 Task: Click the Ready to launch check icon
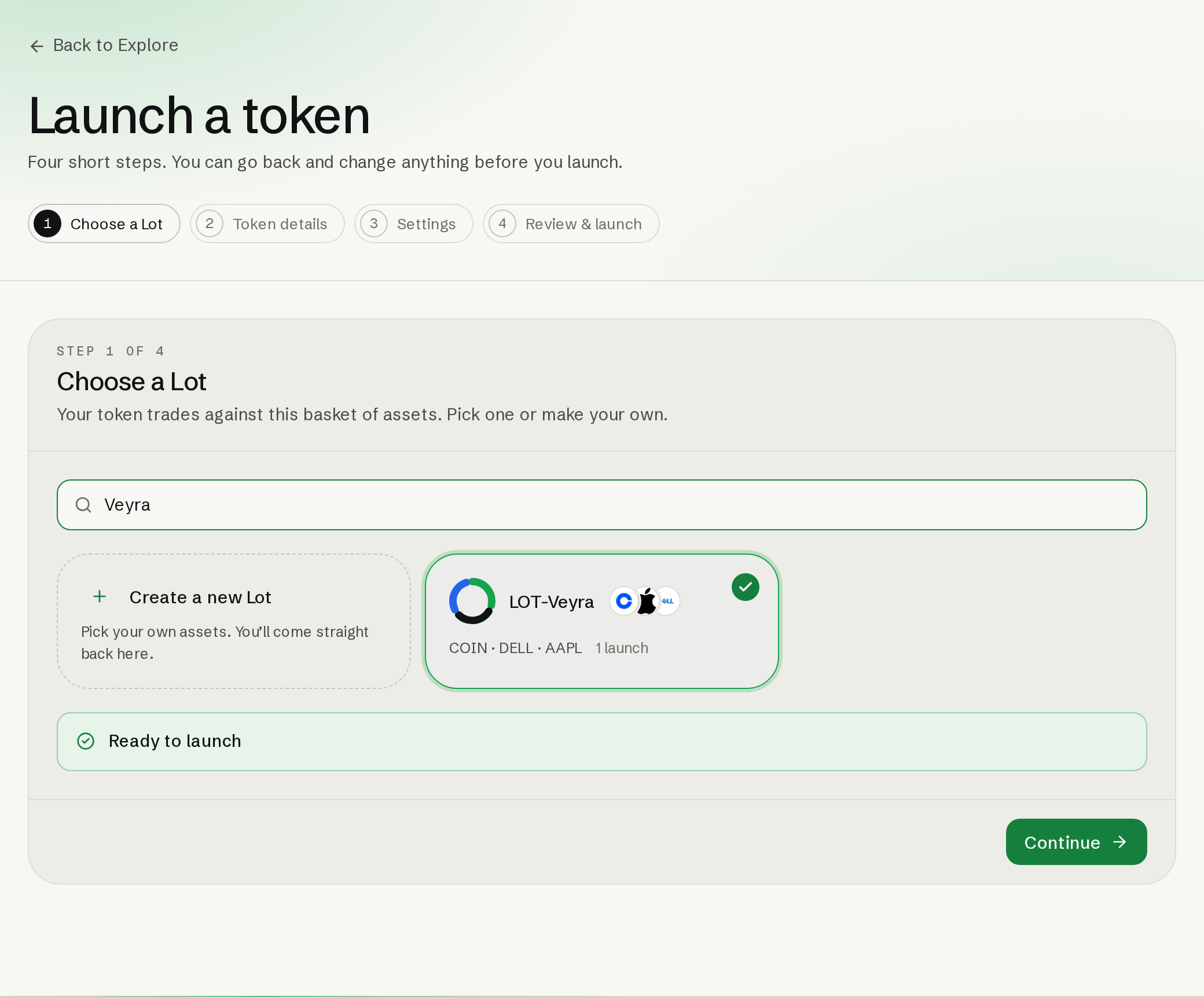[86, 741]
